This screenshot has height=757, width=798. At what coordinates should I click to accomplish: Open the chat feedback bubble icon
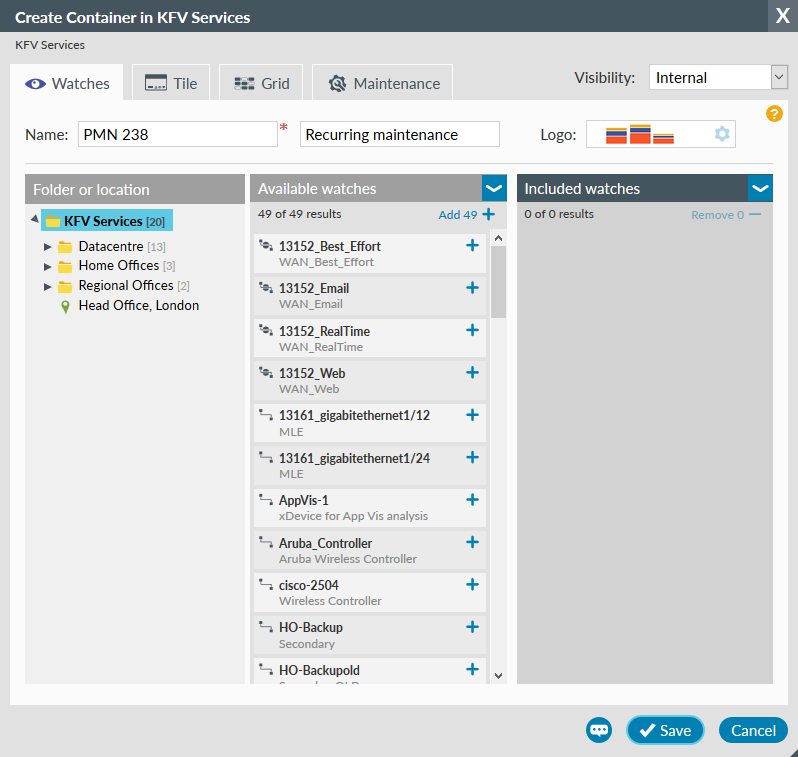(599, 730)
